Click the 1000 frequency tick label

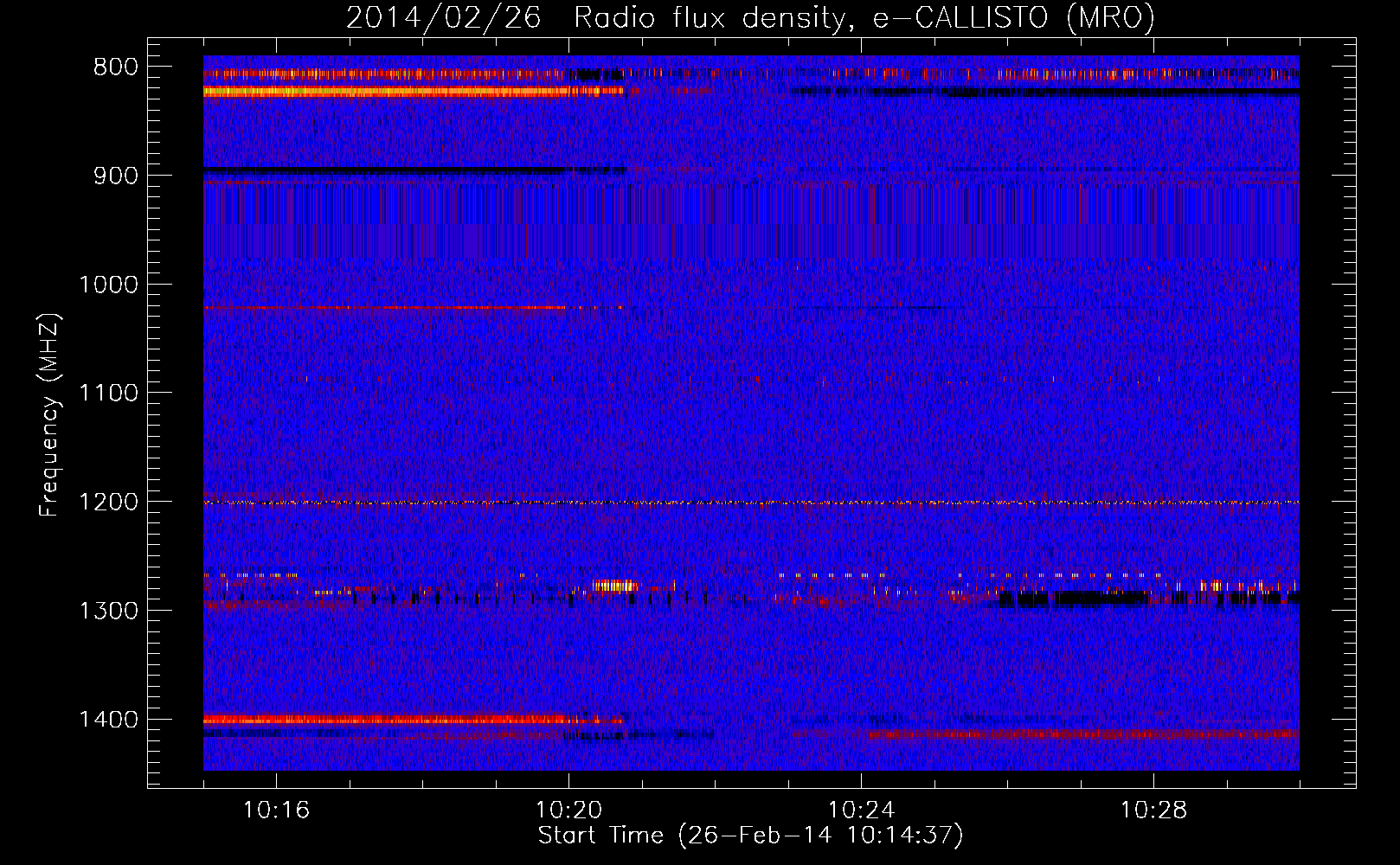(x=108, y=285)
